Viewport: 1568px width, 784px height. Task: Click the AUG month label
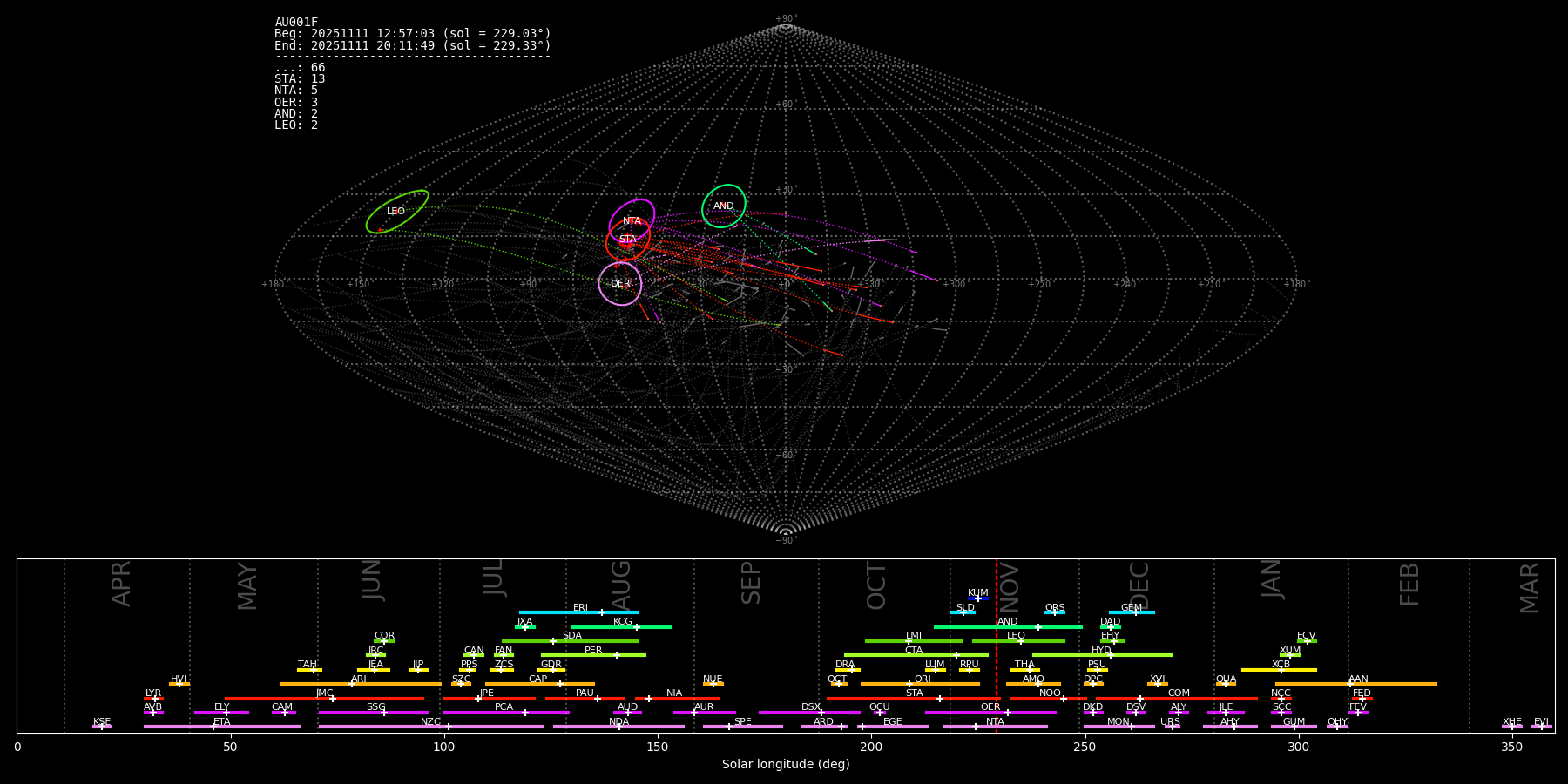(621, 585)
